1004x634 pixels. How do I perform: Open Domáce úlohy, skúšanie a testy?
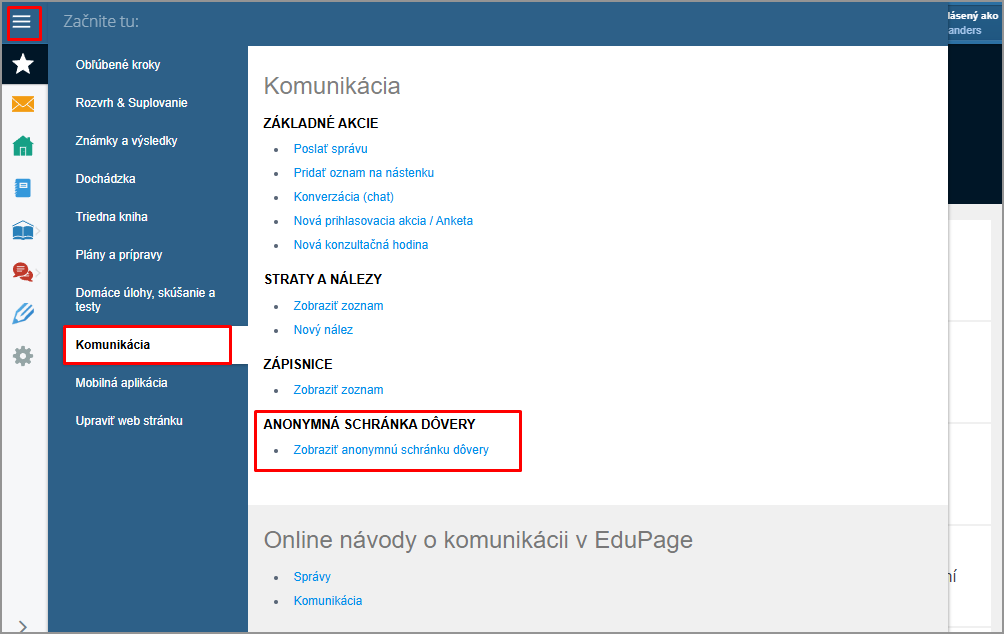pyautogui.click(x=145, y=300)
